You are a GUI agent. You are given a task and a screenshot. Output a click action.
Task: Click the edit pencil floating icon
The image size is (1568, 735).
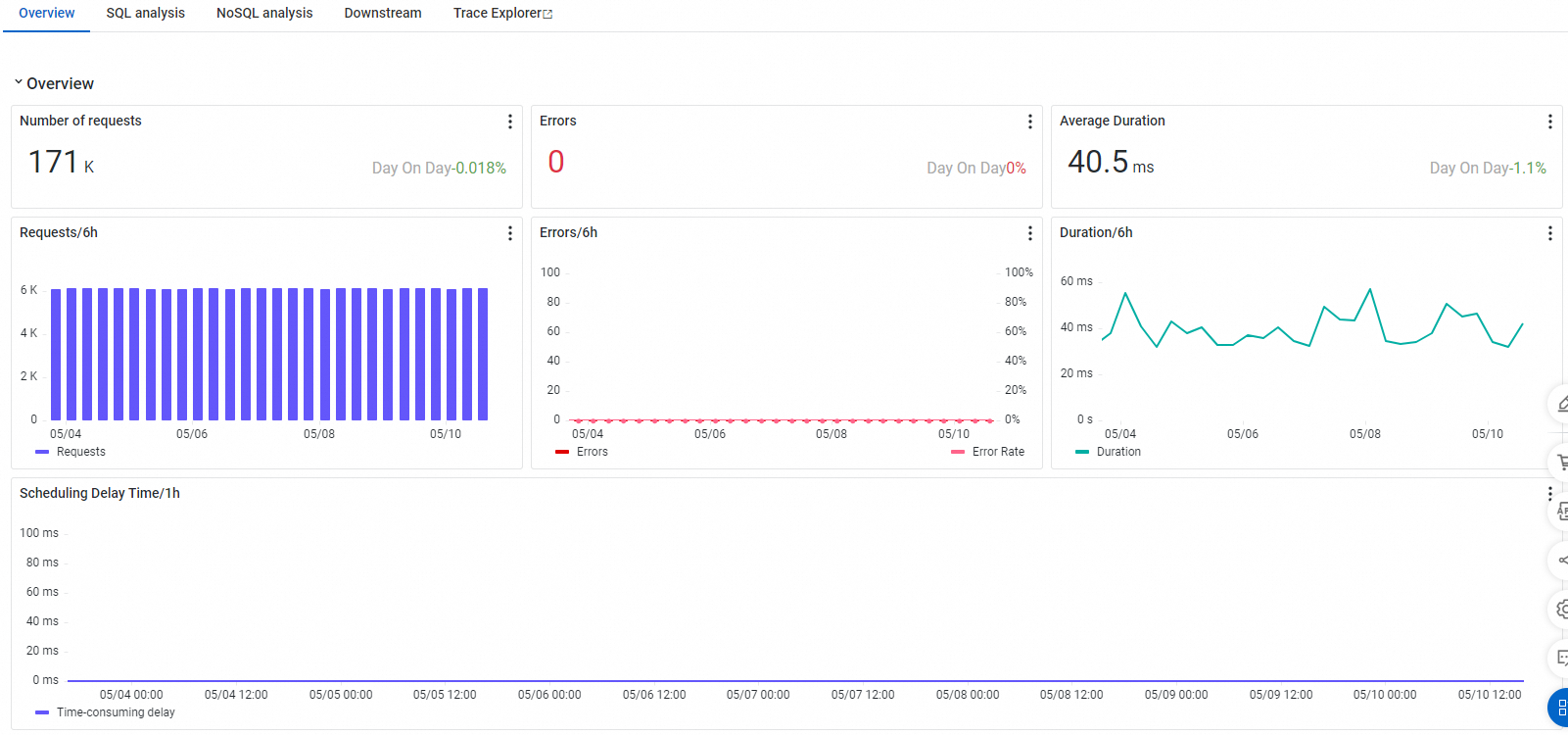click(1561, 404)
